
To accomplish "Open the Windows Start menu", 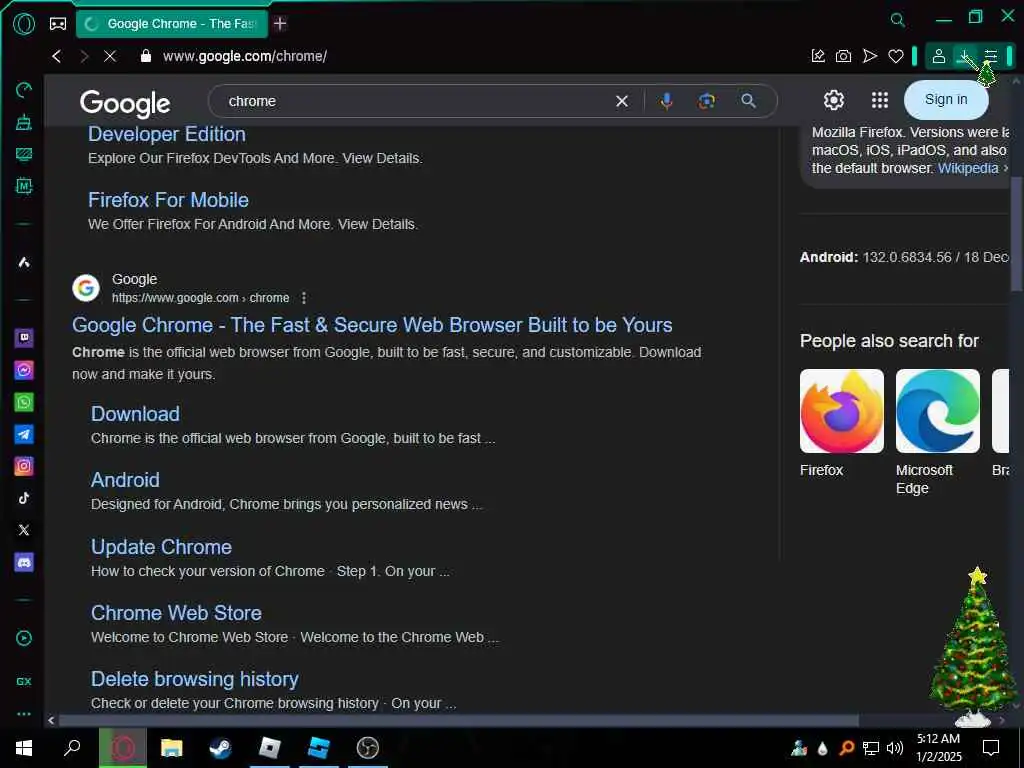I will [x=24, y=748].
